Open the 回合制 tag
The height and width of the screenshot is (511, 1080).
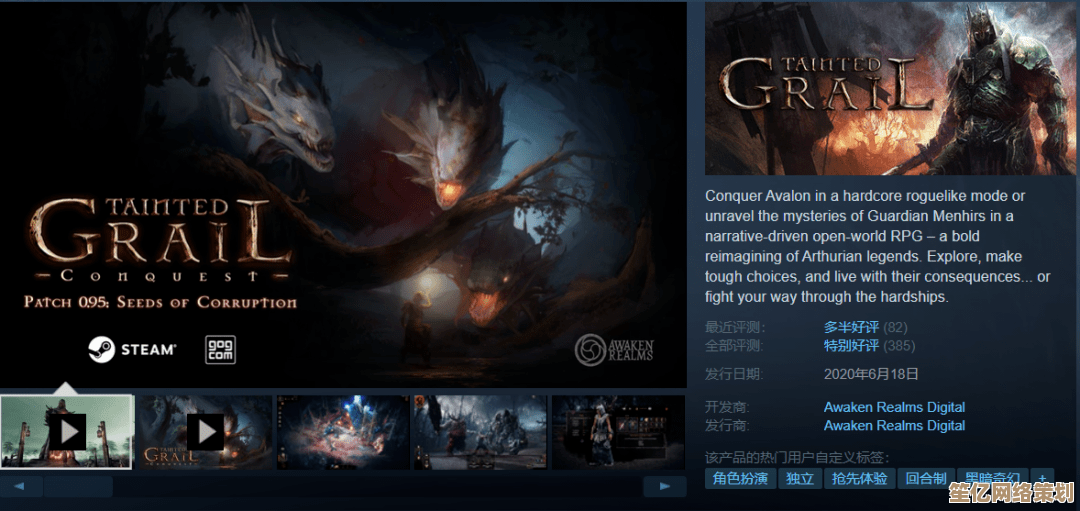[925, 479]
